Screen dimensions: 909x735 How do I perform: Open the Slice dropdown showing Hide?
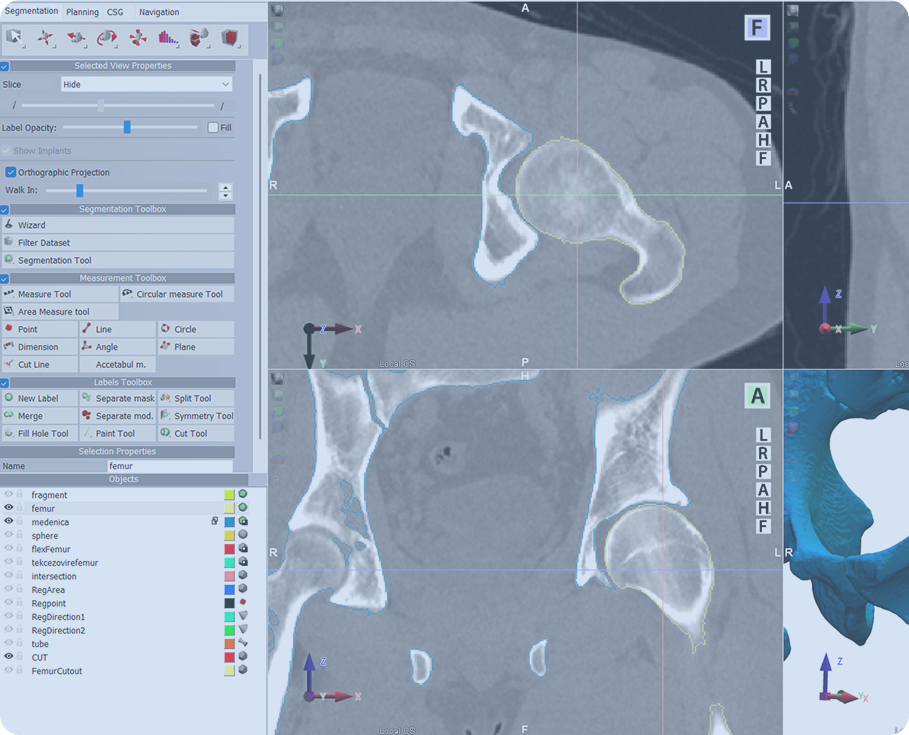pos(147,85)
